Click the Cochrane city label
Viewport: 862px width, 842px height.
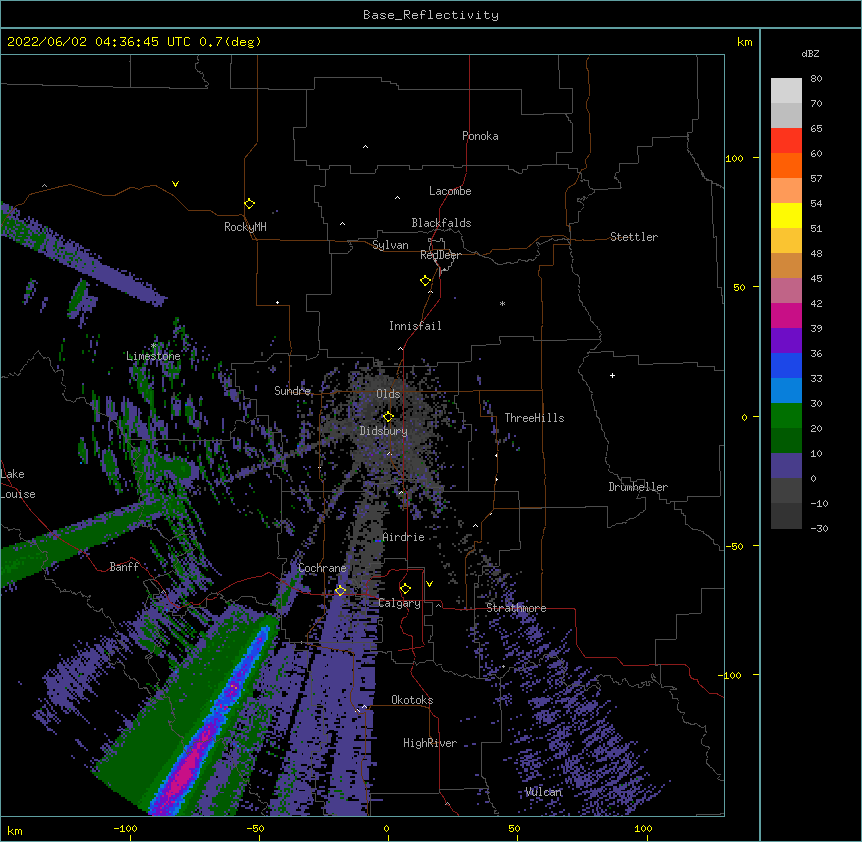click(x=322, y=568)
